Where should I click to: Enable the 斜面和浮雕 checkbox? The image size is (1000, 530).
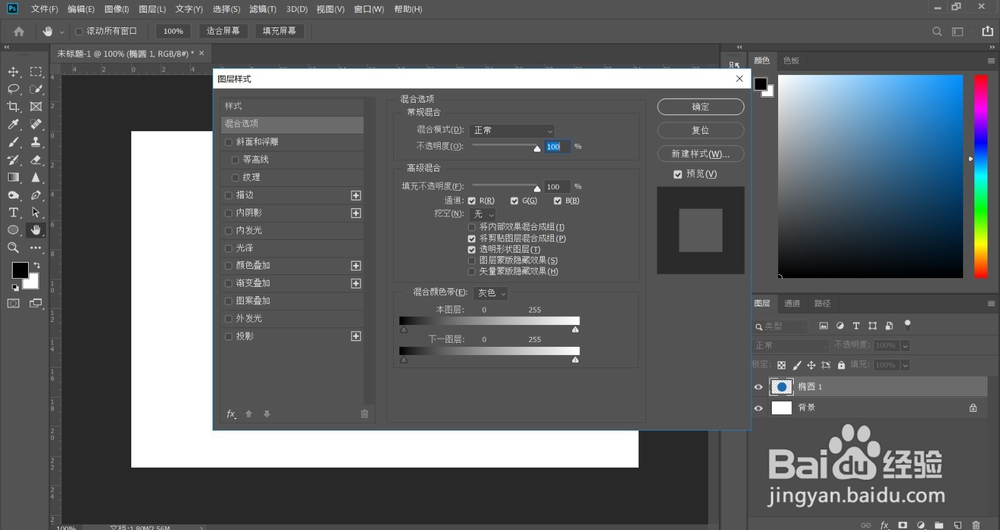(x=228, y=142)
